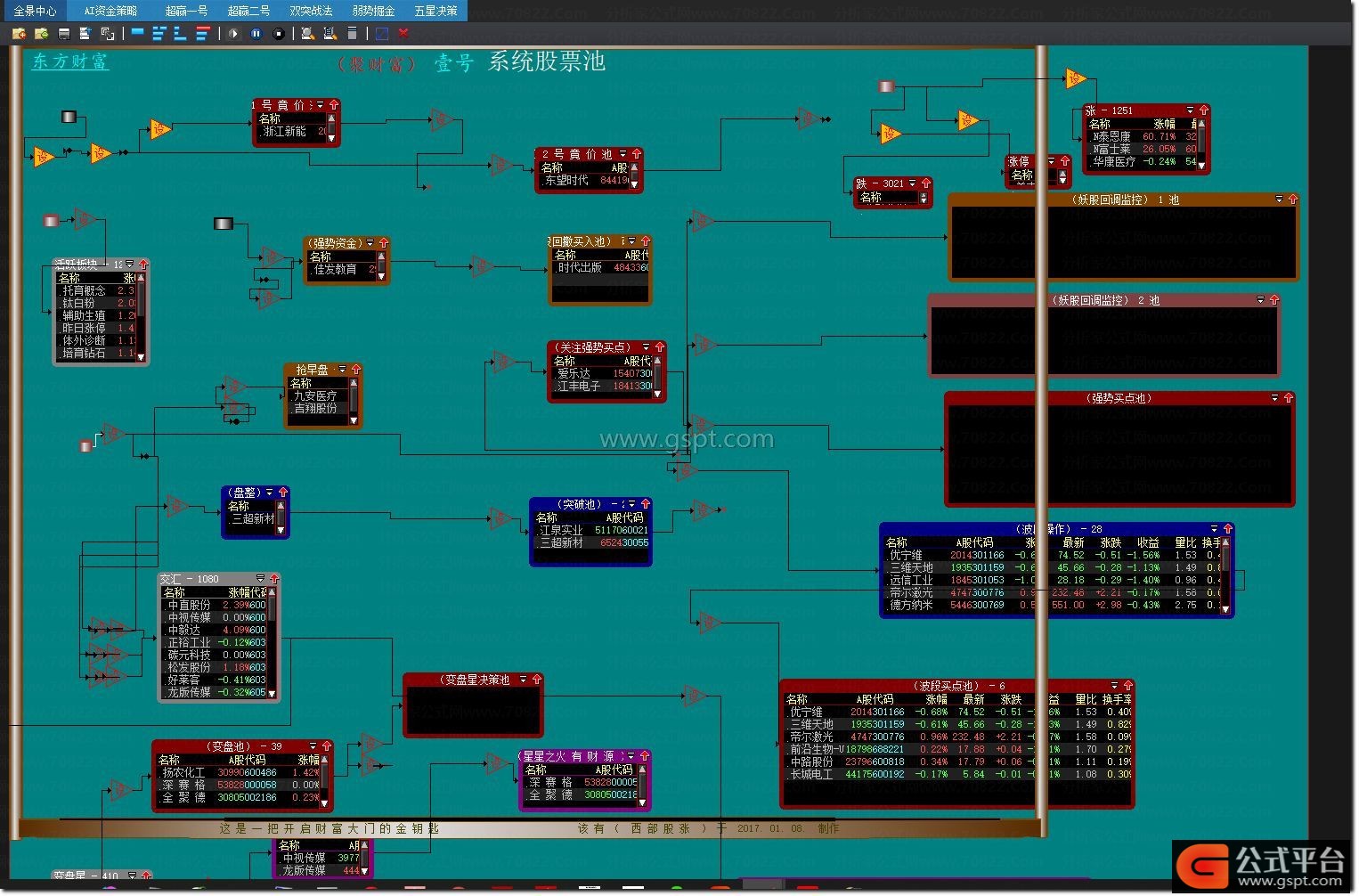Click red up arrow on 星星之火有财源 panel
The width and height of the screenshot is (1359, 896).
[644, 756]
